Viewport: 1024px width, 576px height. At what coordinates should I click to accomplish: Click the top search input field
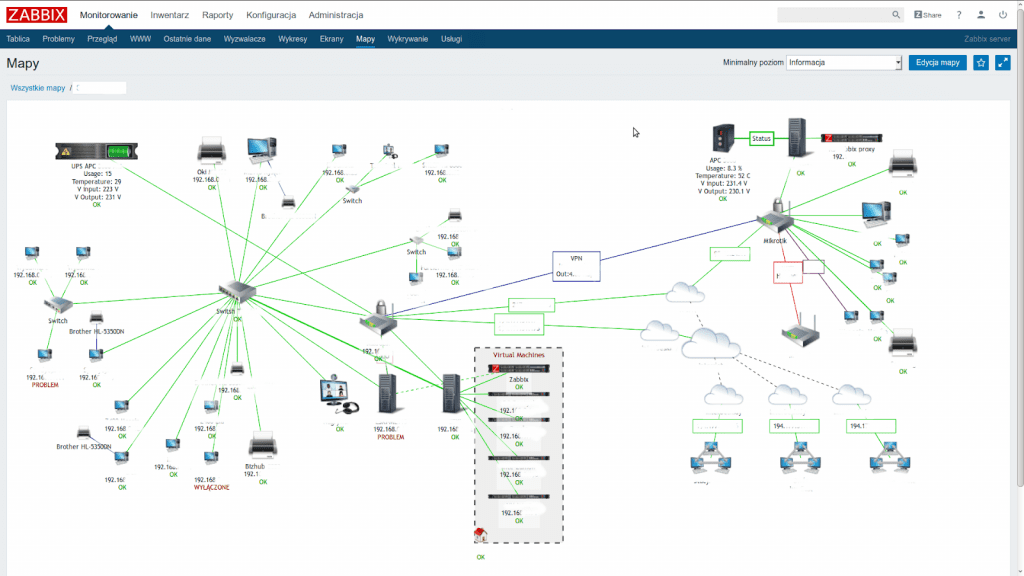(x=834, y=15)
